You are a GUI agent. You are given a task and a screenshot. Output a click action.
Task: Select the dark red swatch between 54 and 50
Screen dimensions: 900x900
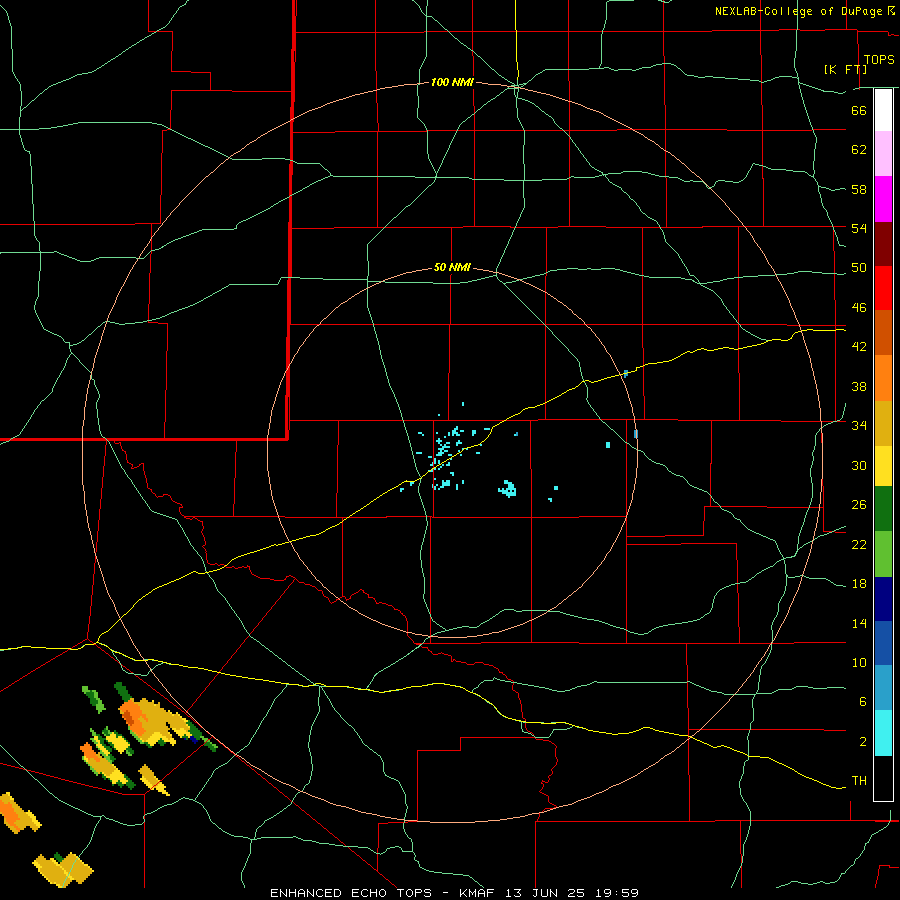coord(883,244)
